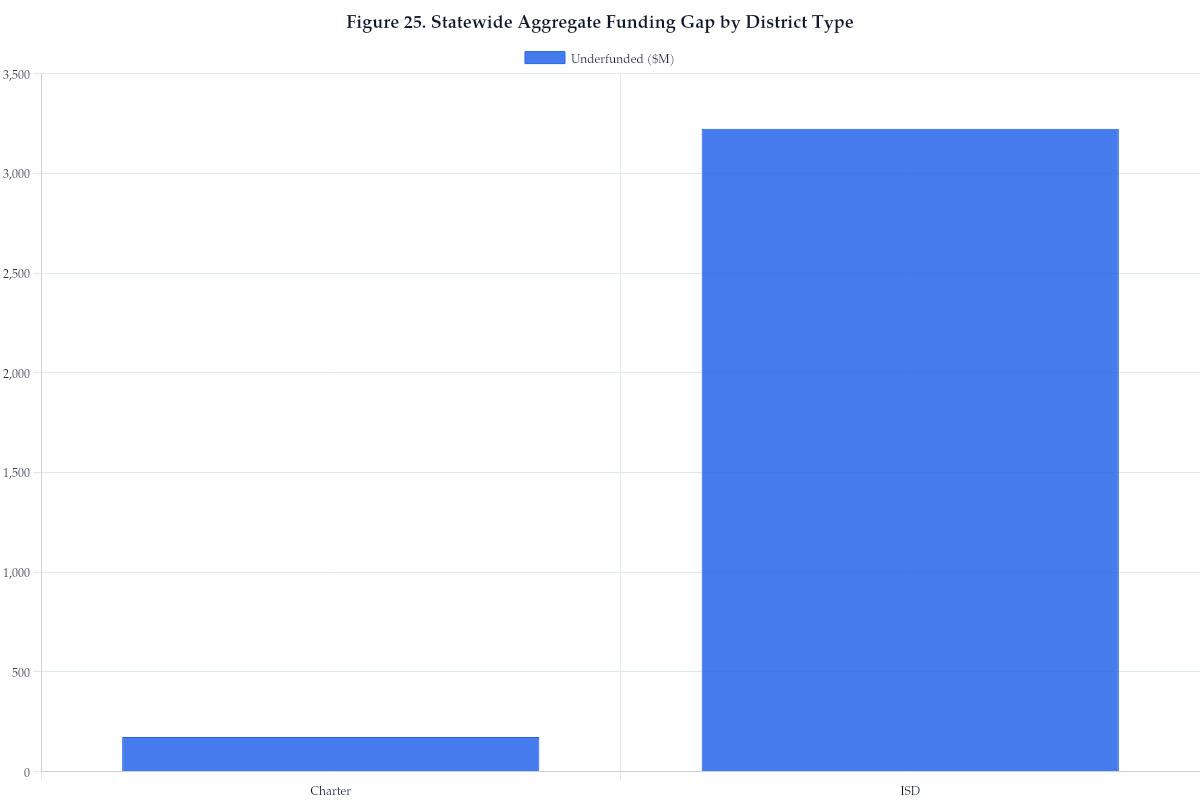Click the top of the ISD bar

(910, 129)
